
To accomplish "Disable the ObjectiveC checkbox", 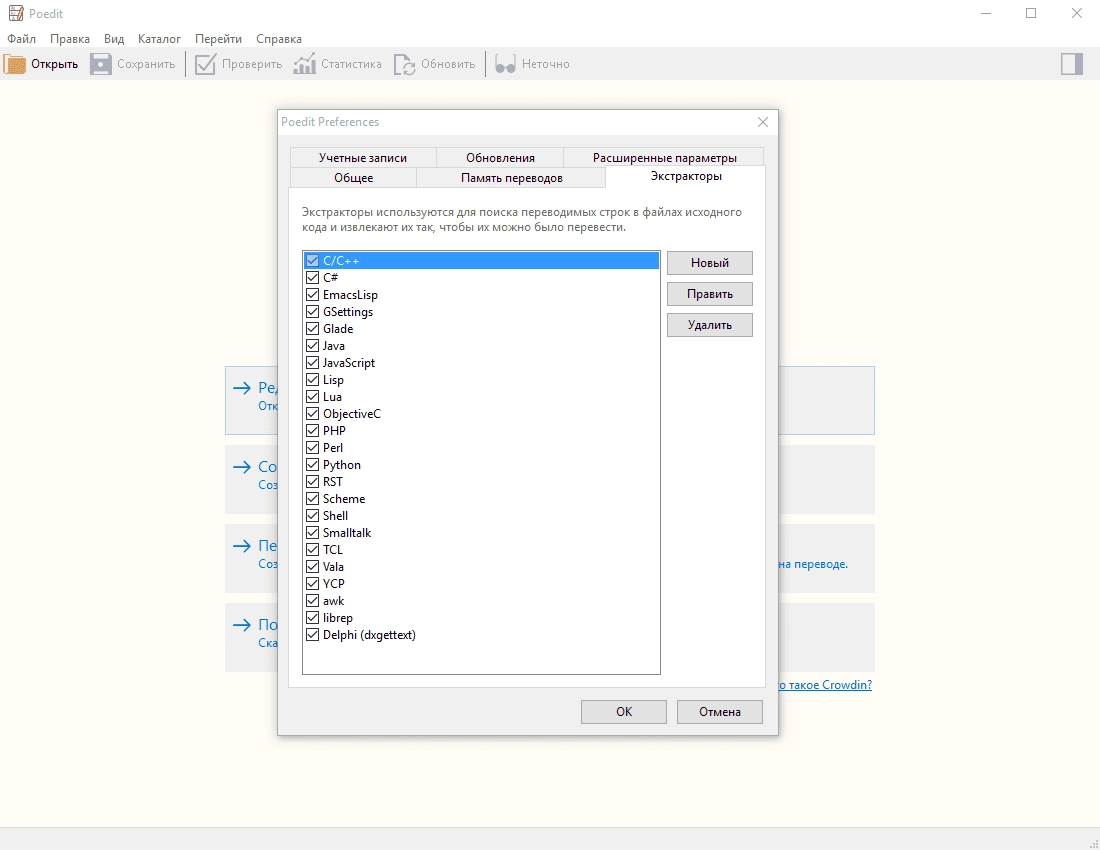I will point(312,414).
